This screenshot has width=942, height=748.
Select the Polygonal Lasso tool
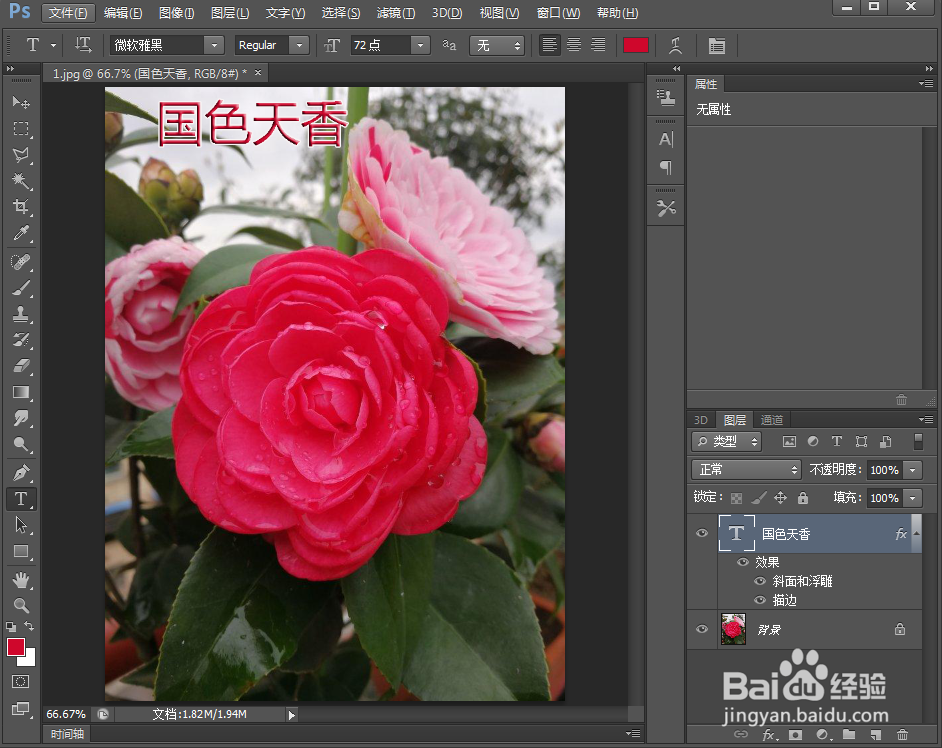click(x=21, y=155)
